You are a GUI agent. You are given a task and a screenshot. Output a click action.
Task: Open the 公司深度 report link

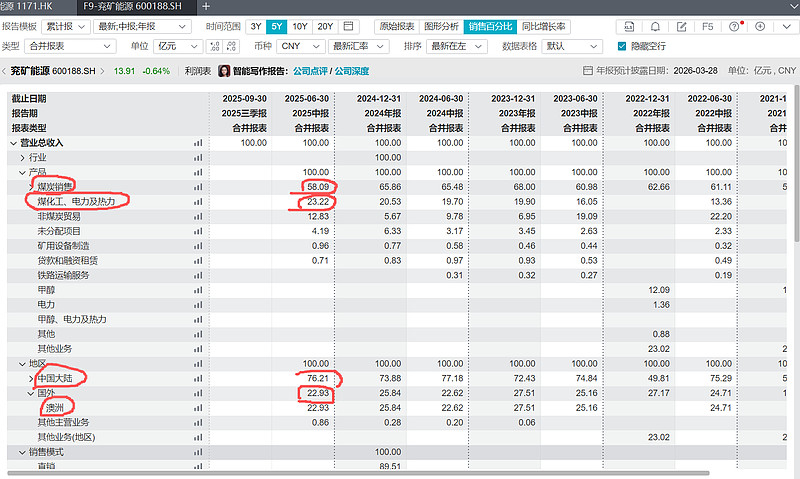(352, 71)
